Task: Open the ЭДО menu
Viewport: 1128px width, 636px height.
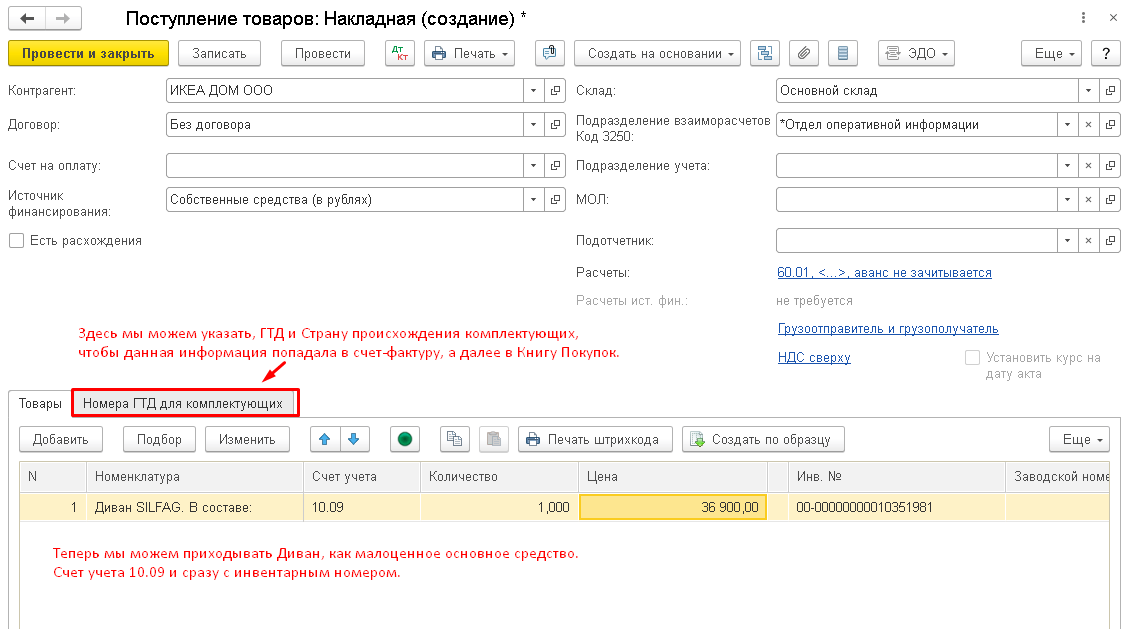Action: click(916, 53)
